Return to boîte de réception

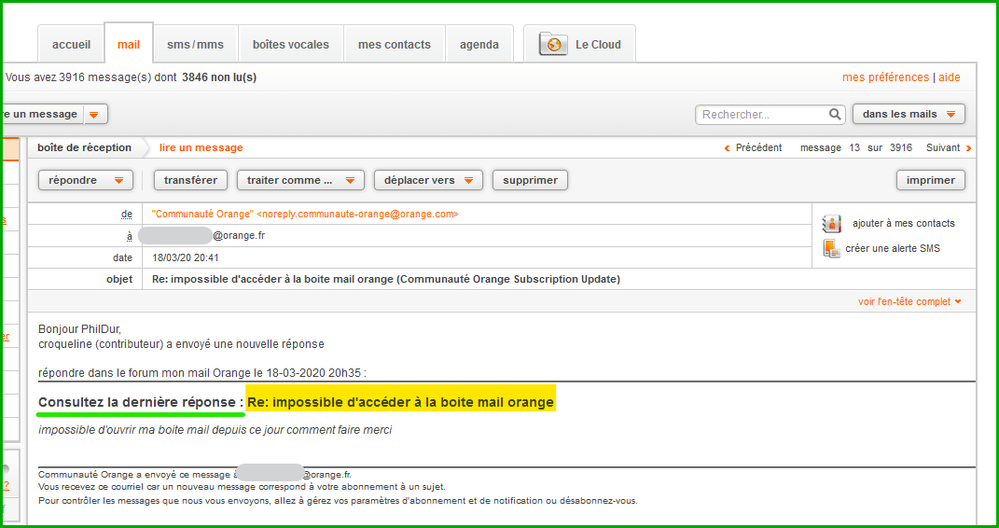click(84, 148)
